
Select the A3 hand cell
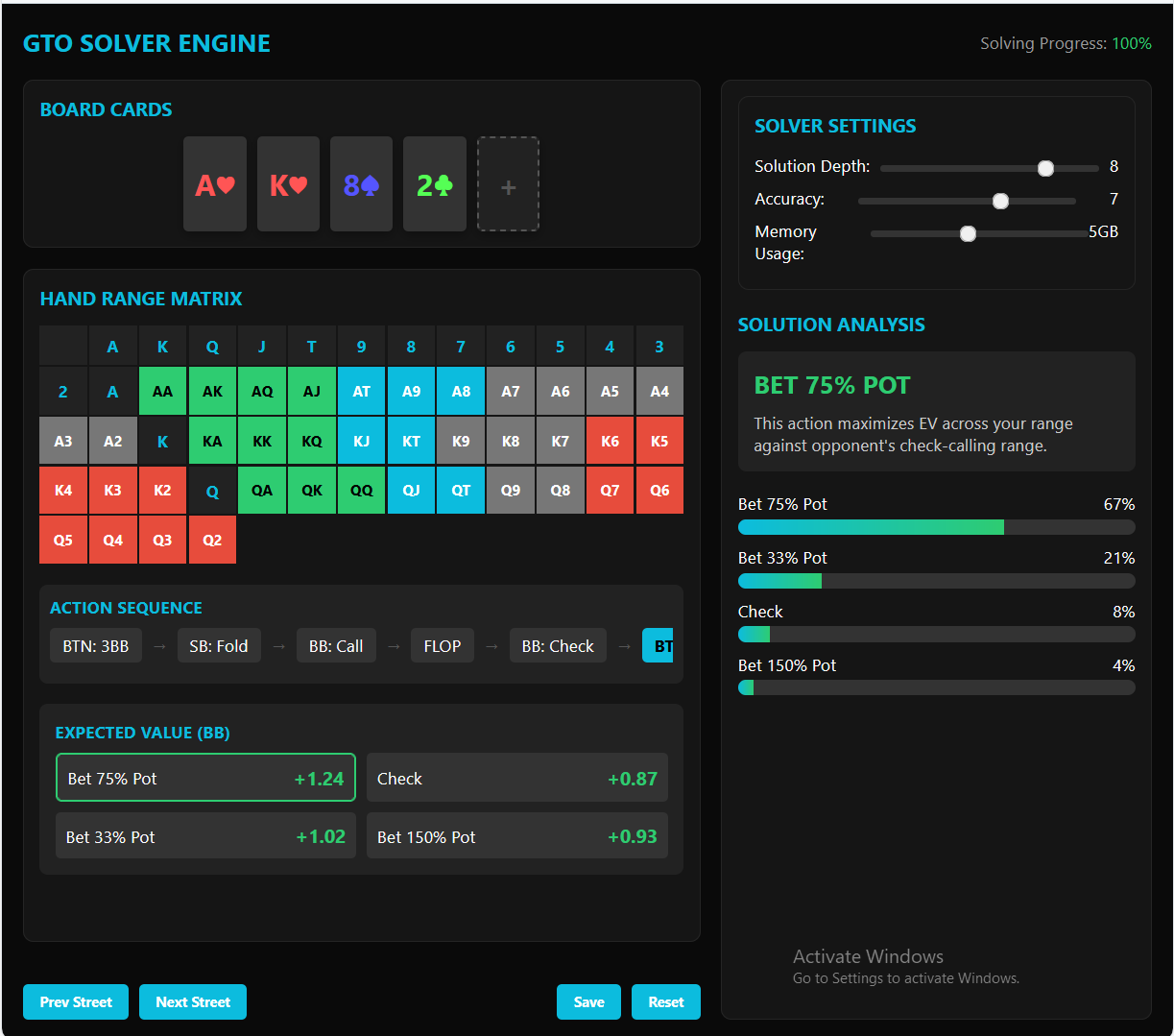point(63,441)
